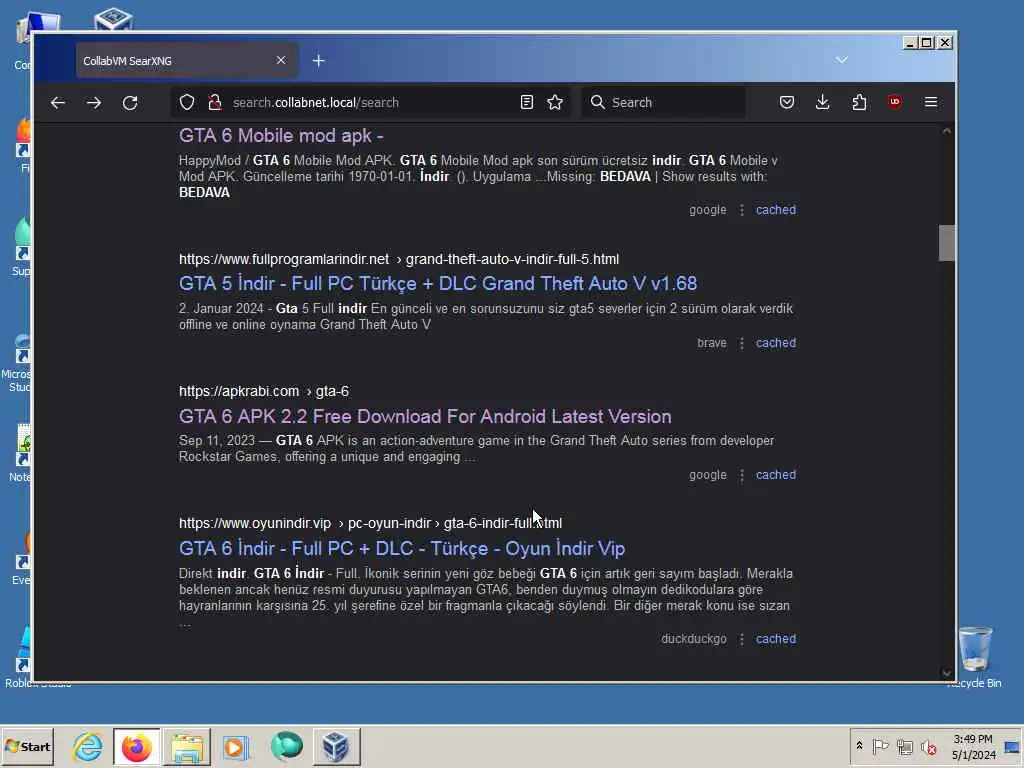
Task: Open the Action Center flag icon
Action: tap(880, 746)
